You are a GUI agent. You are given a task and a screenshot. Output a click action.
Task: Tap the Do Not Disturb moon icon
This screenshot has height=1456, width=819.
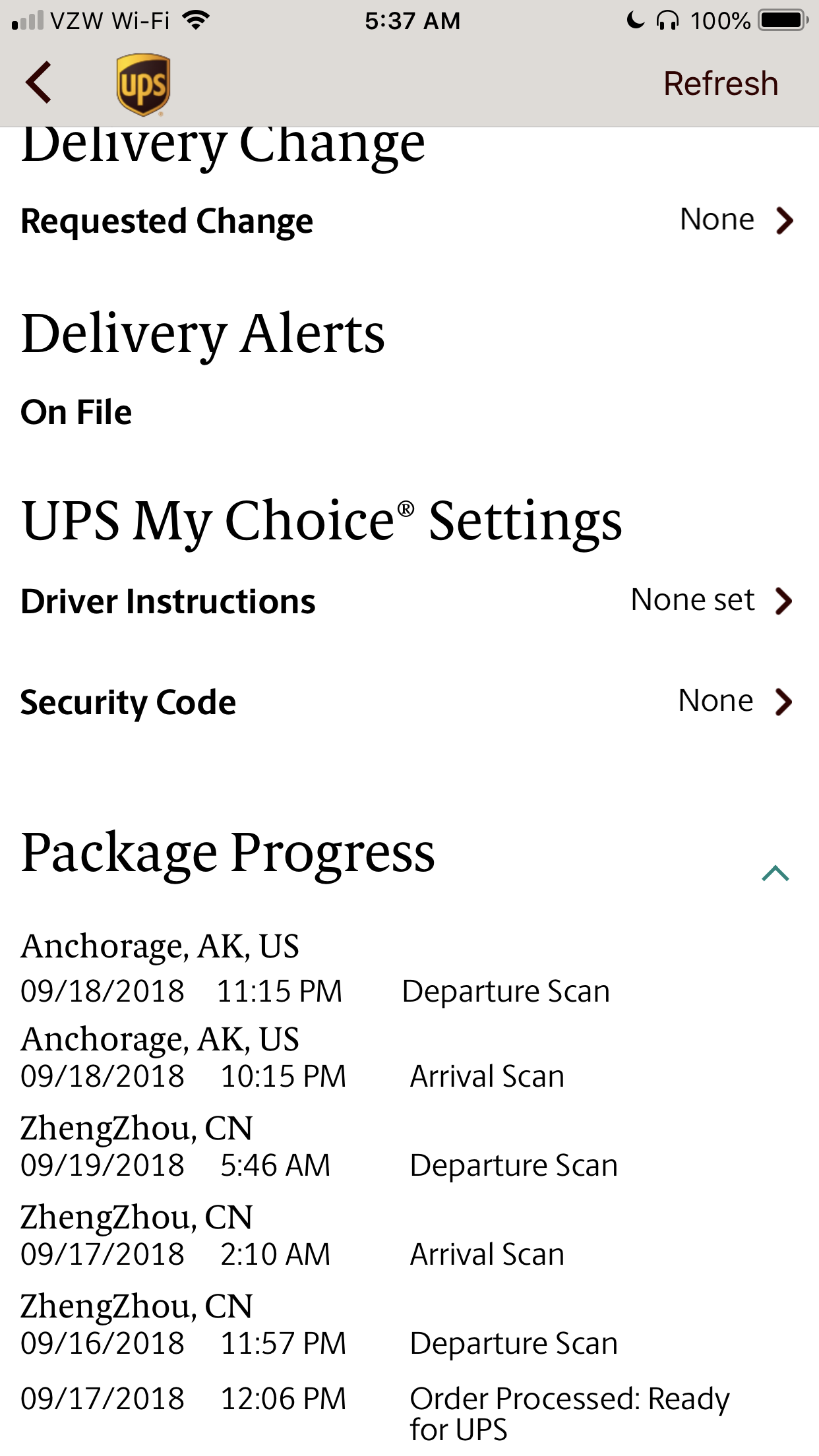click(x=636, y=20)
